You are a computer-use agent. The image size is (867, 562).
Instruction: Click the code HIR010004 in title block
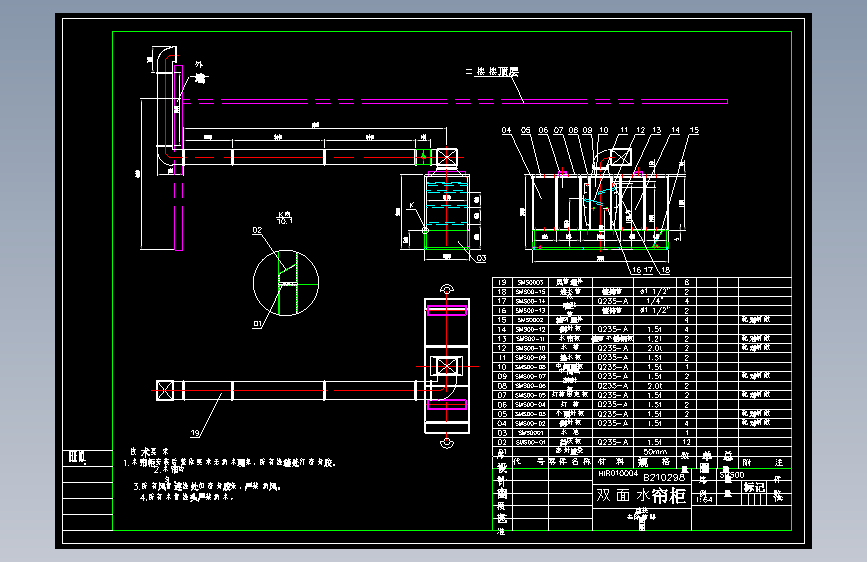(x=618, y=473)
